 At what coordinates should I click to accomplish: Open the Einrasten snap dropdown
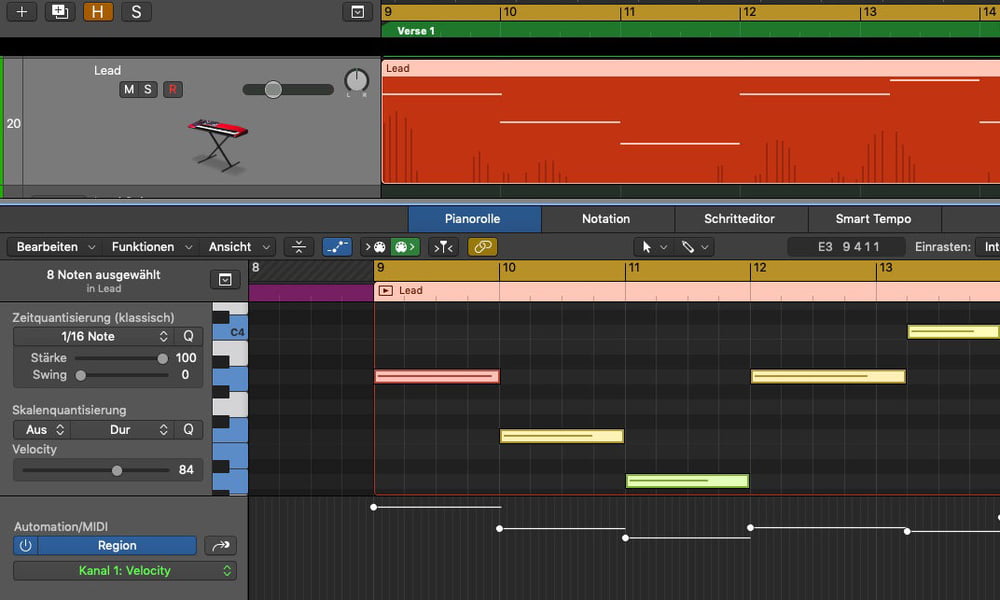(x=988, y=247)
